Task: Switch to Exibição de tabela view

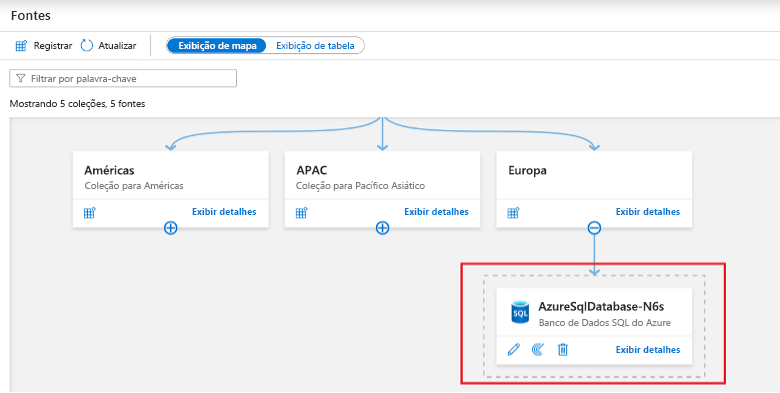Action: tap(315, 46)
